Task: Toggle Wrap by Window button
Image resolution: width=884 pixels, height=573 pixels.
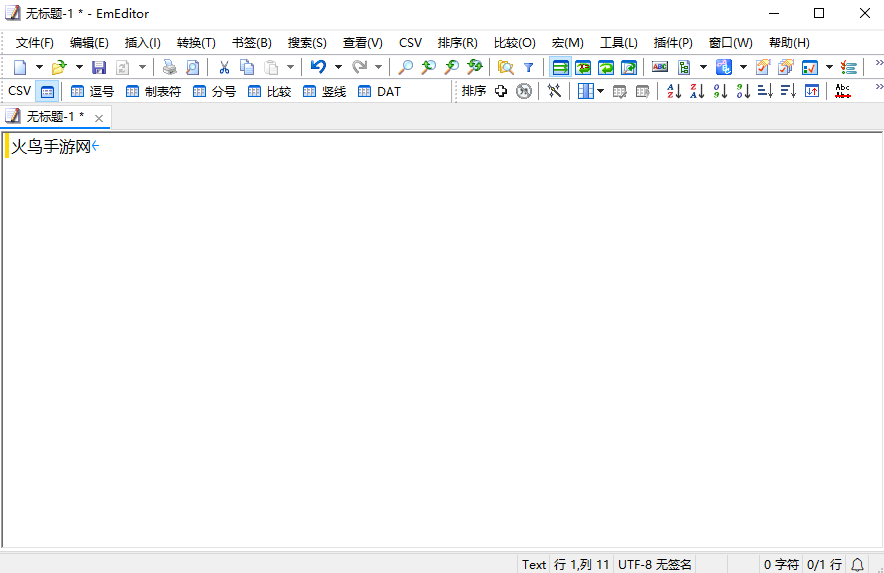Action: pyautogui.click(x=606, y=68)
